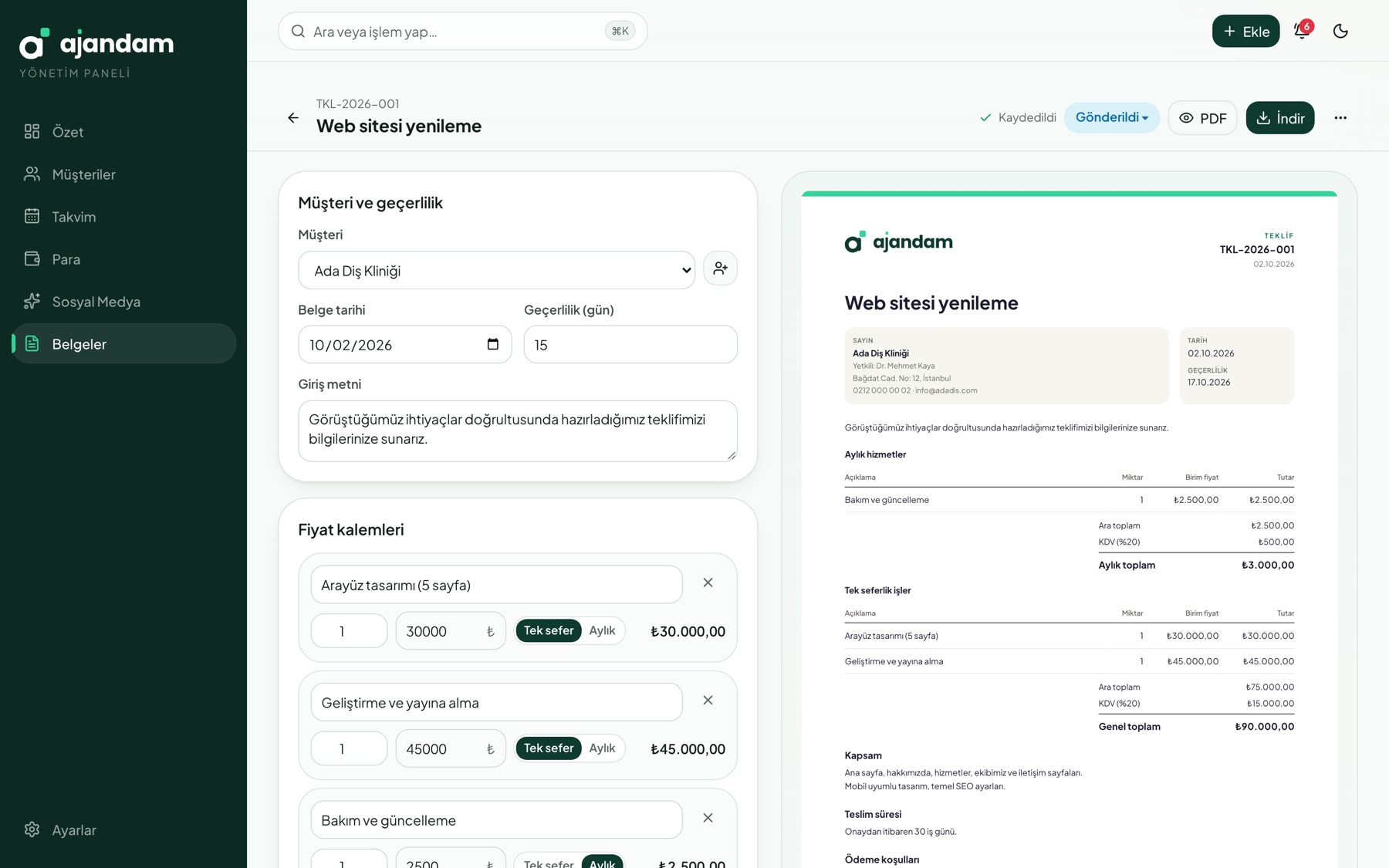The image size is (1389, 868).
Task: Click the search magnifier icon
Action: 298,31
